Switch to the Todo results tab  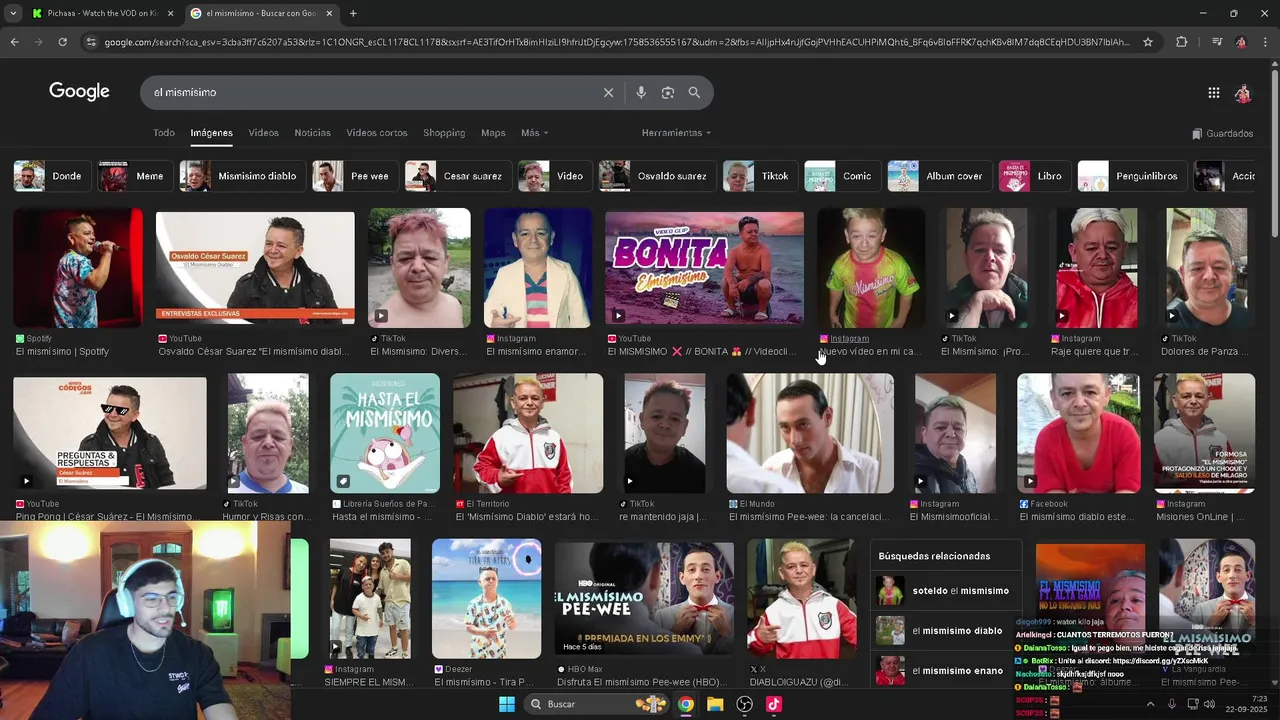(164, 133)
